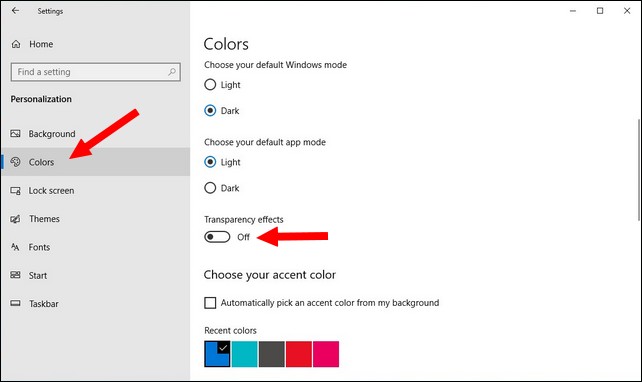Click the Colors page title
The height and width of the screenshot is (382, 642).
(226, 44)
